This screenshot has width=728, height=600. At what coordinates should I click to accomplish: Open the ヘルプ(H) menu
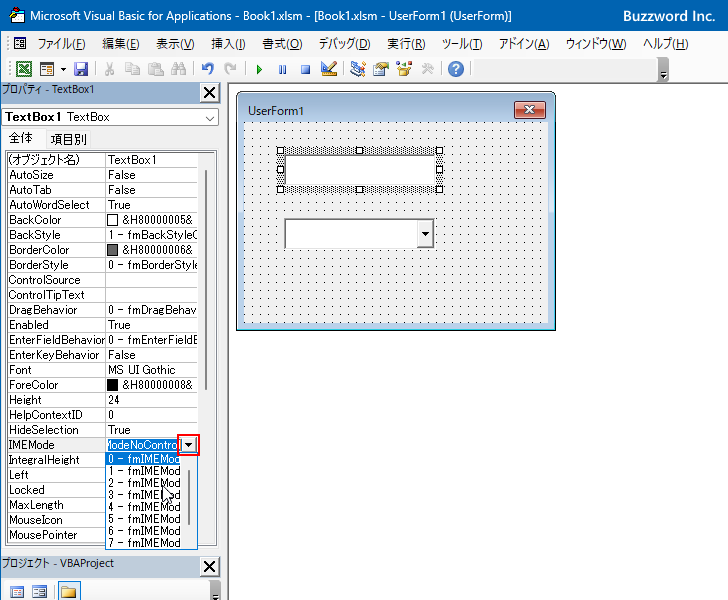(x=665, y=44)
